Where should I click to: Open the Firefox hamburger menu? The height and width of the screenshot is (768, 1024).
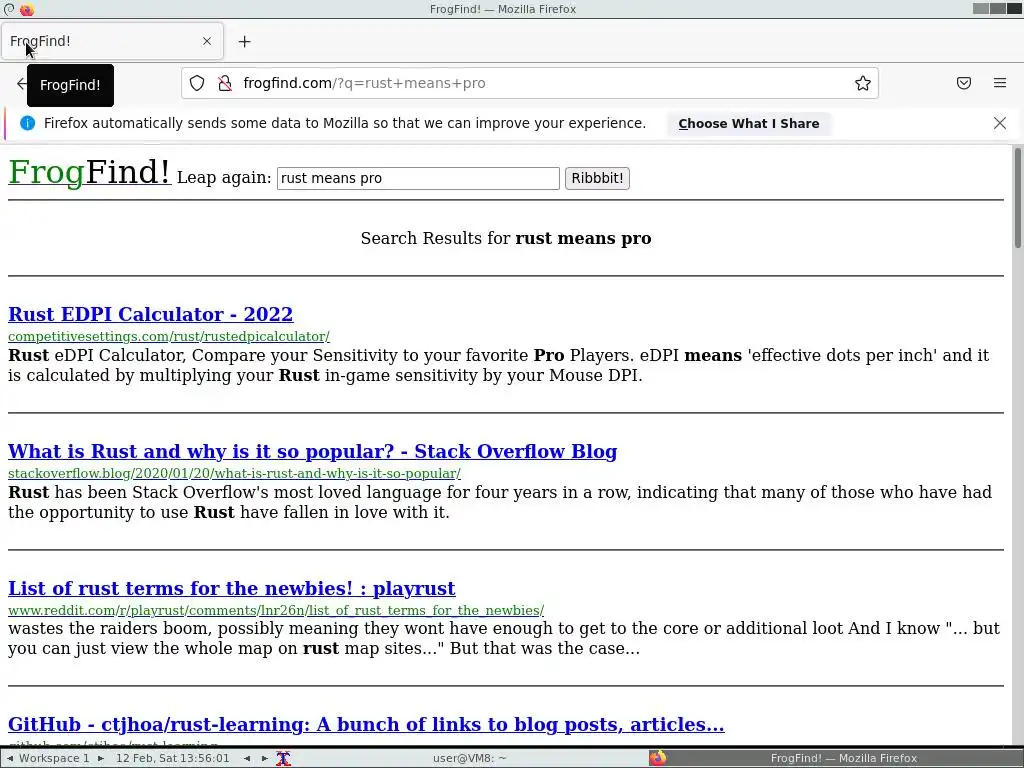coord(1000,83)
